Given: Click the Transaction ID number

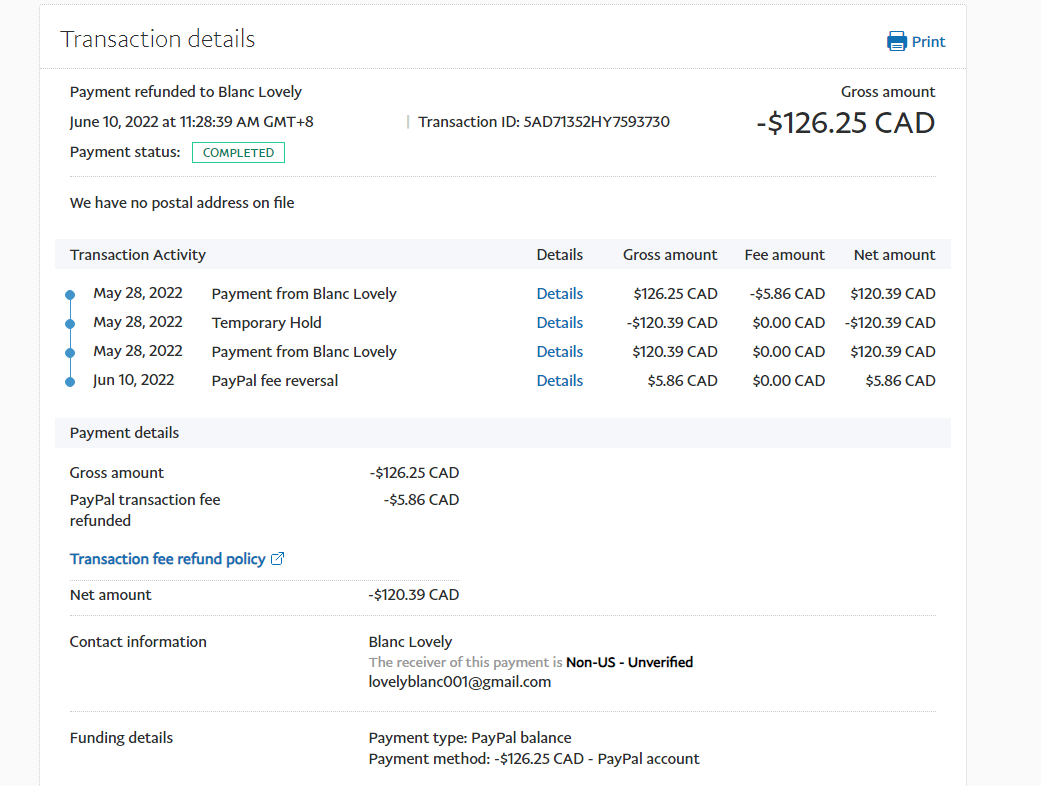Looking at the screenshot, I should (x=596, y=122).
